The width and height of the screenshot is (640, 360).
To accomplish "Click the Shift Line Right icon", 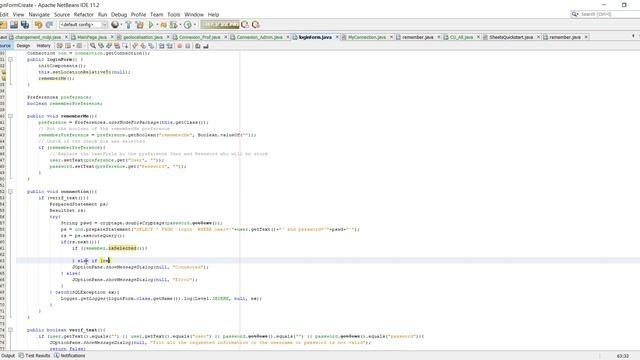I will (x=169, y=46).
